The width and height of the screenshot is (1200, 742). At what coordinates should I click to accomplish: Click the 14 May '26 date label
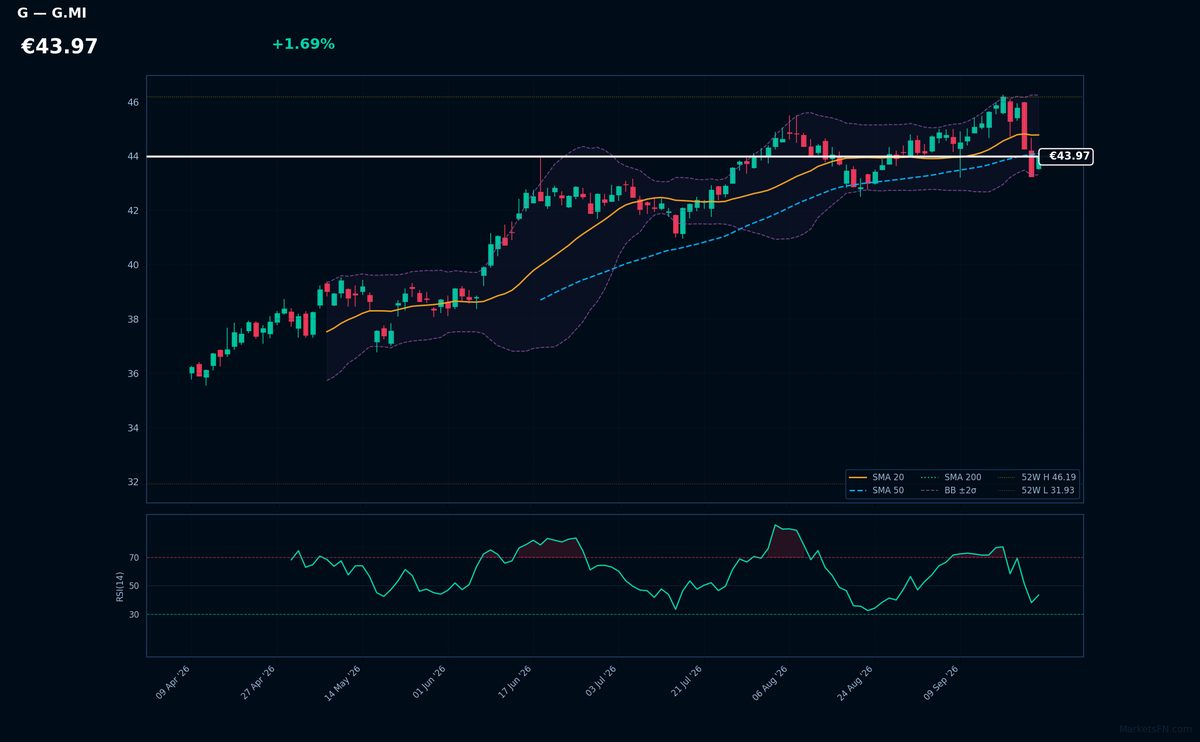pyautogui.click(x=341, y=683)
